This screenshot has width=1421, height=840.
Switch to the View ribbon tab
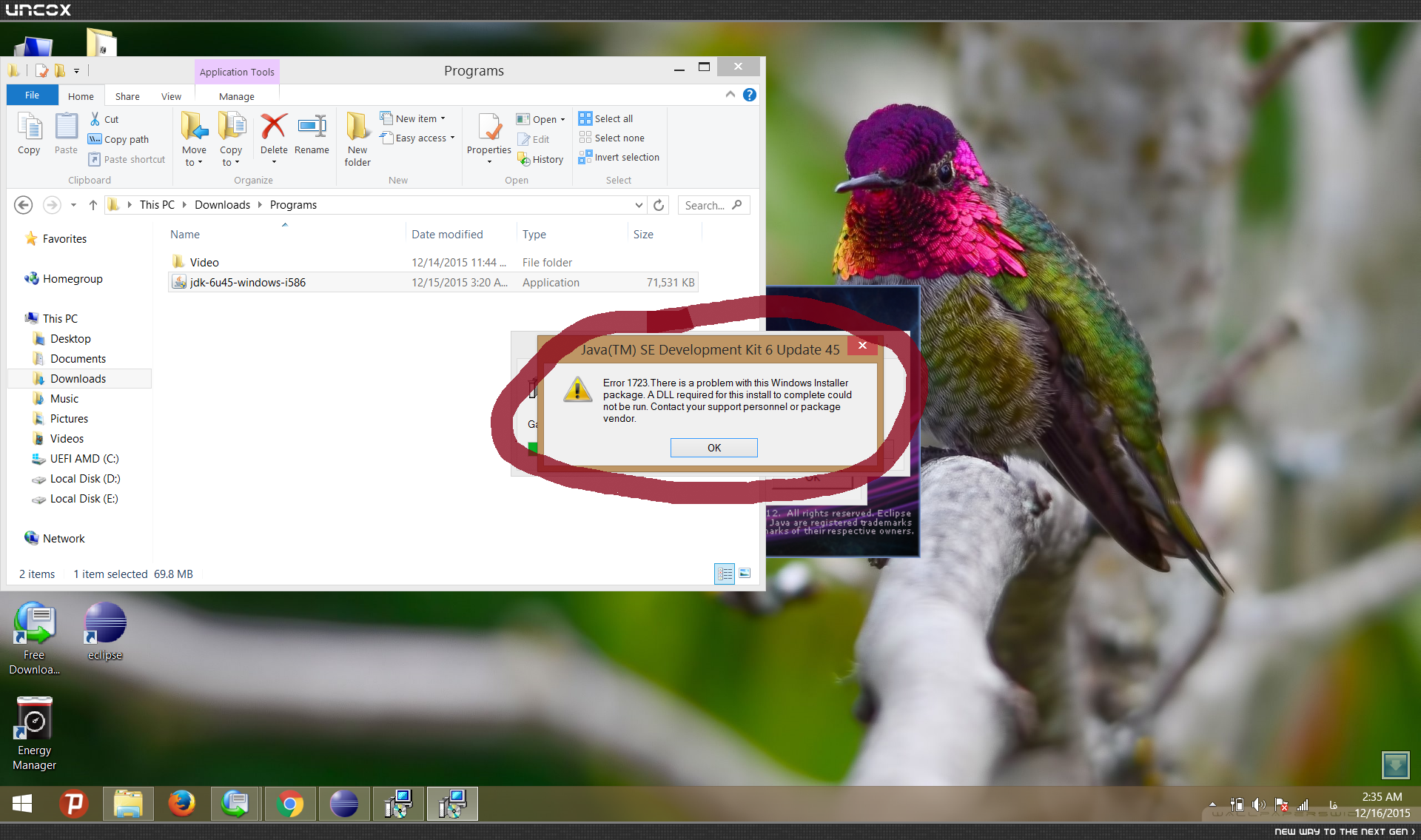click(171, 96)
